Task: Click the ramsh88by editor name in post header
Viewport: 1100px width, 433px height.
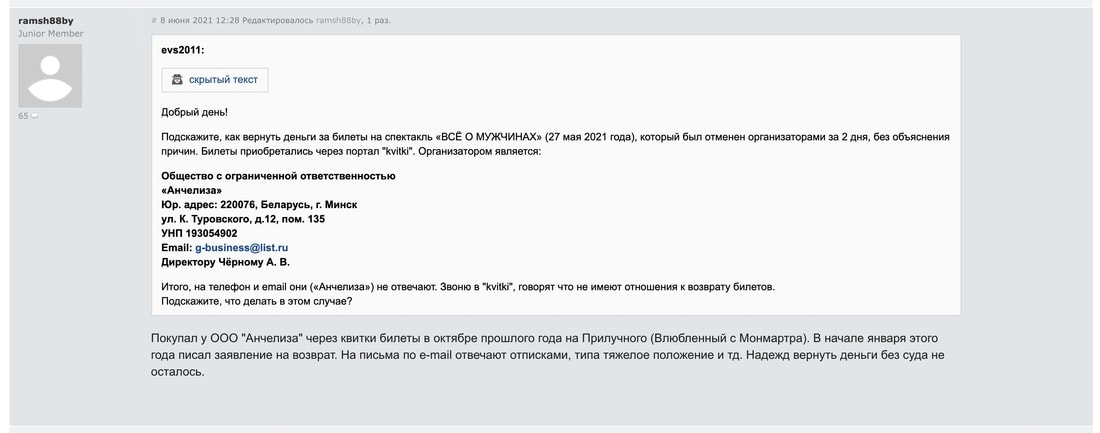Action: pyautogui.click(x=339, y=20)
